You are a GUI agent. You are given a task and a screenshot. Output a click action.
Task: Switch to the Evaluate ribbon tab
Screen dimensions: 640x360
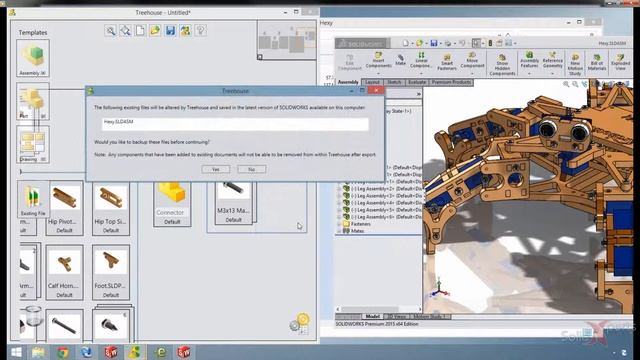[417, 82]
